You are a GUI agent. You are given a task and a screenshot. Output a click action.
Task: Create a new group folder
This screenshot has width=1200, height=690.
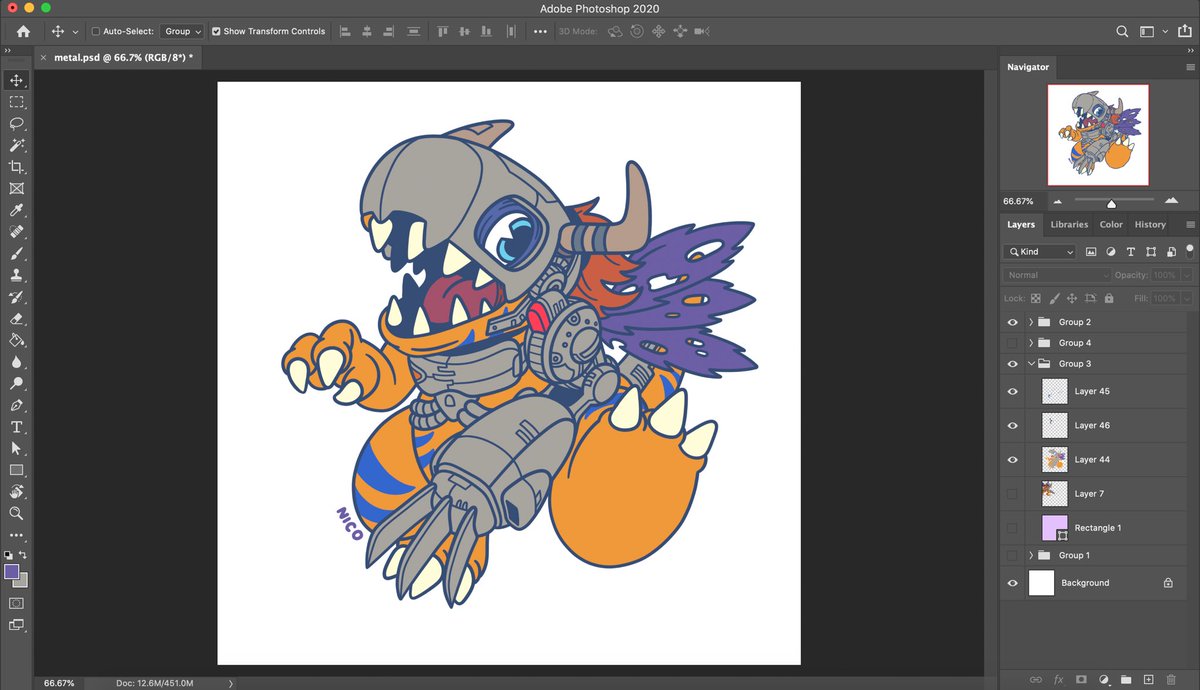tap(1125, 679)
